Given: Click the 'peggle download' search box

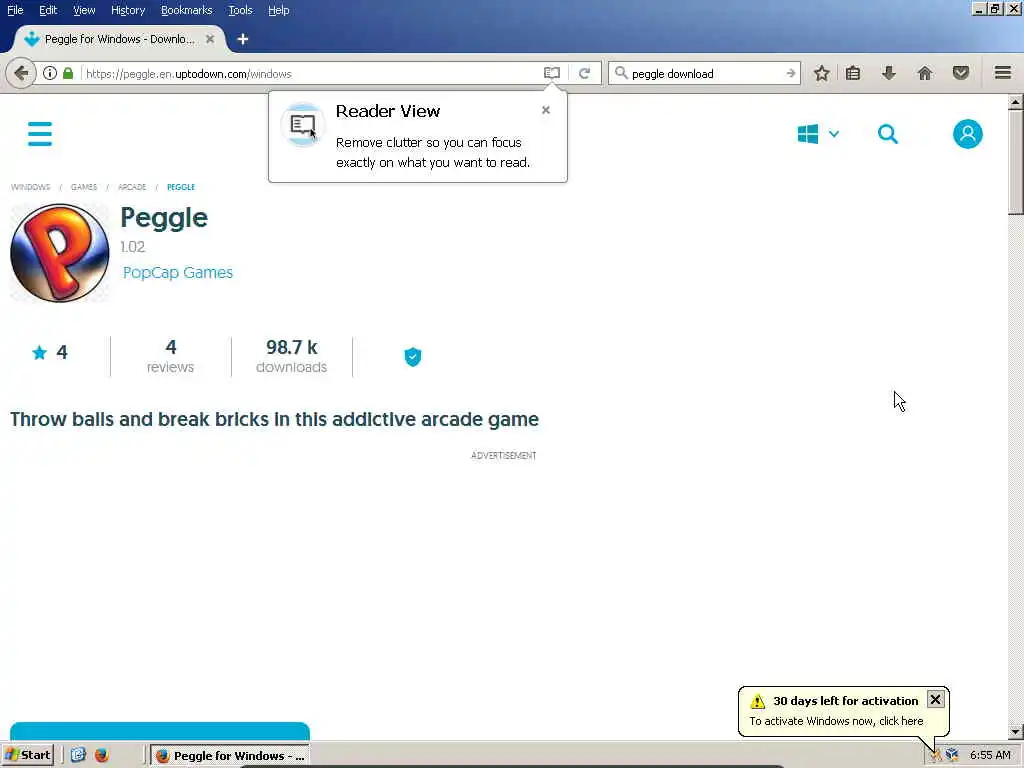Looking at the screenshot, I should [705, 73].
